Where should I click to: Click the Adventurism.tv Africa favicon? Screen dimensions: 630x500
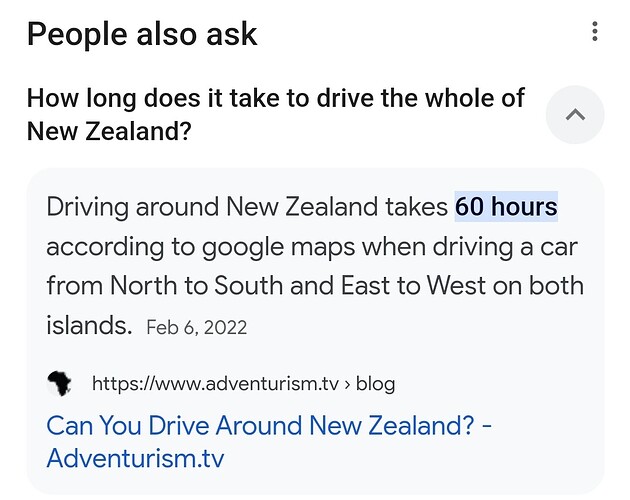point(59,383)
